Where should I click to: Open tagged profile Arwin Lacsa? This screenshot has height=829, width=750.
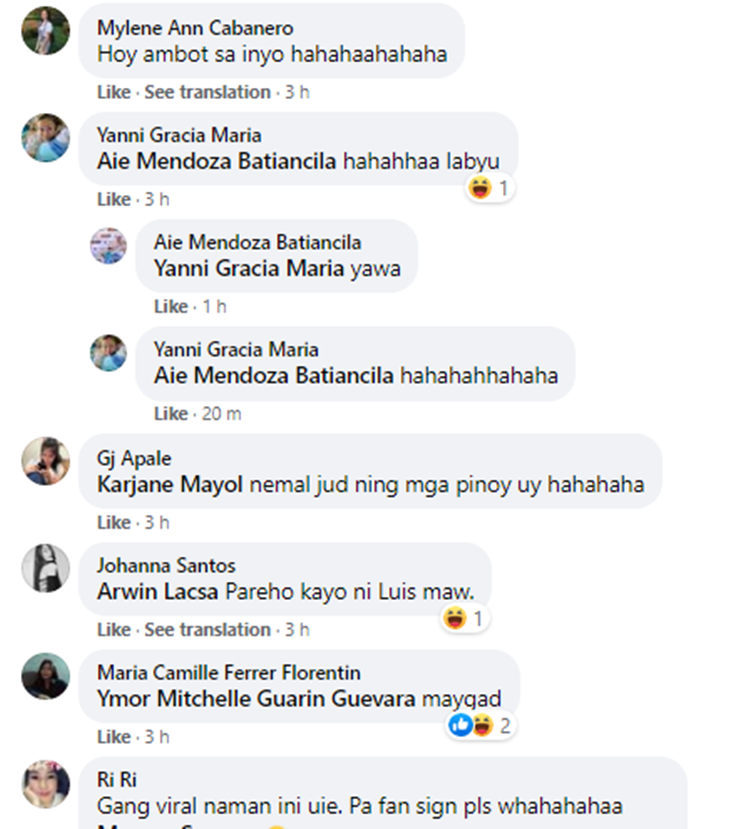pyautogui.click(x=158, y=592)
